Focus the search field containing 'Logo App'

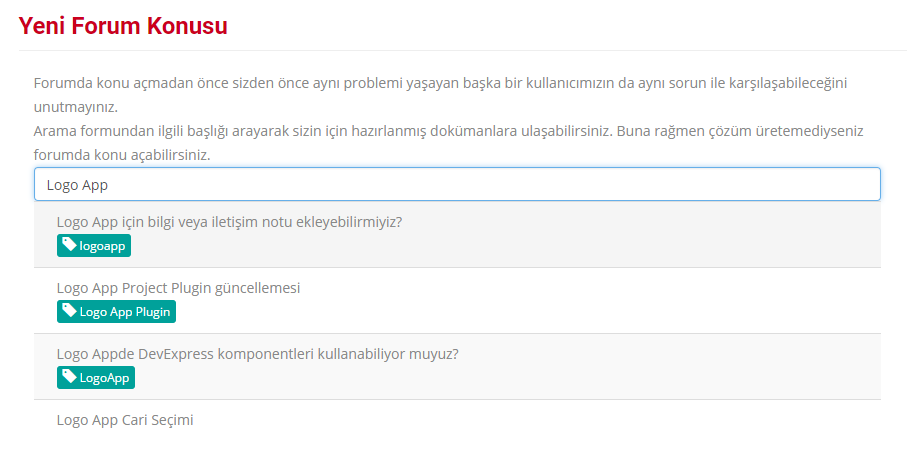coord(457,185)
